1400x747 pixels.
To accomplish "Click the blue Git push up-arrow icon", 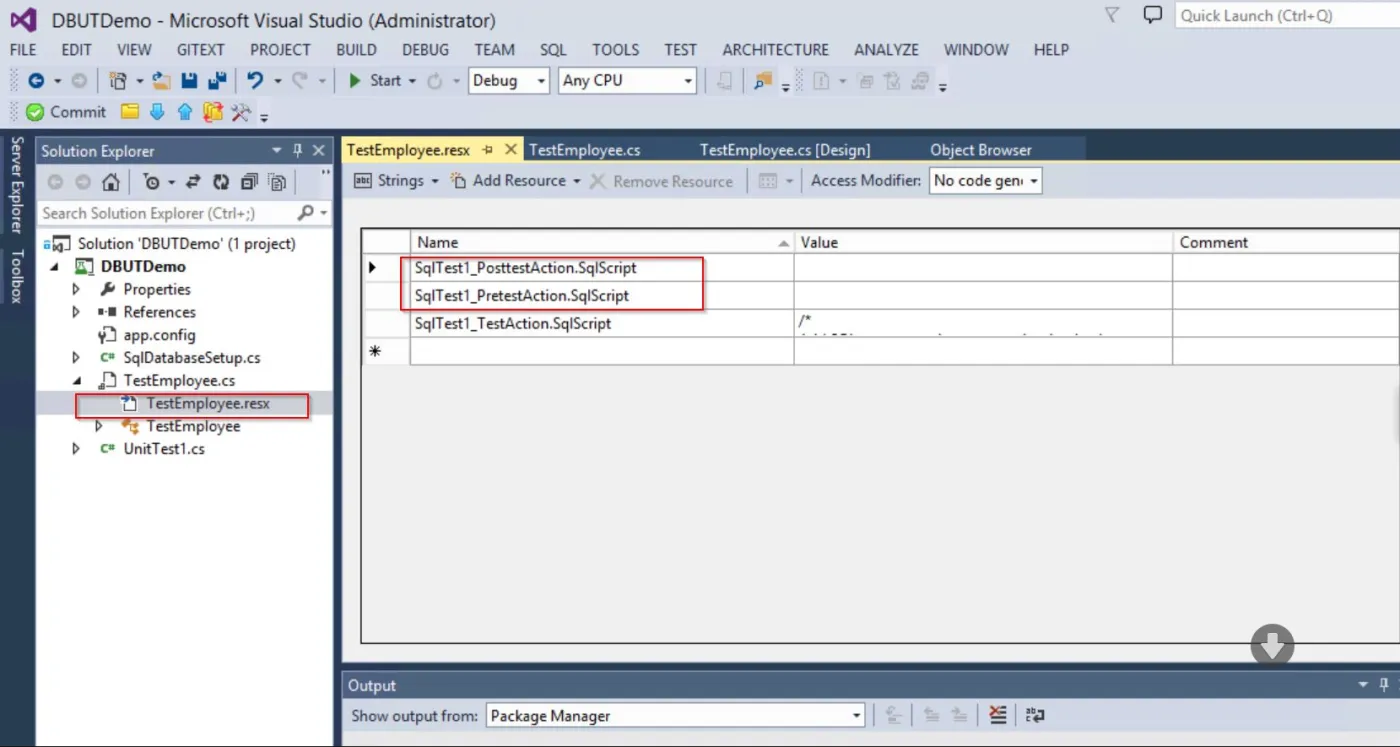I will click(x=185, y=112).
